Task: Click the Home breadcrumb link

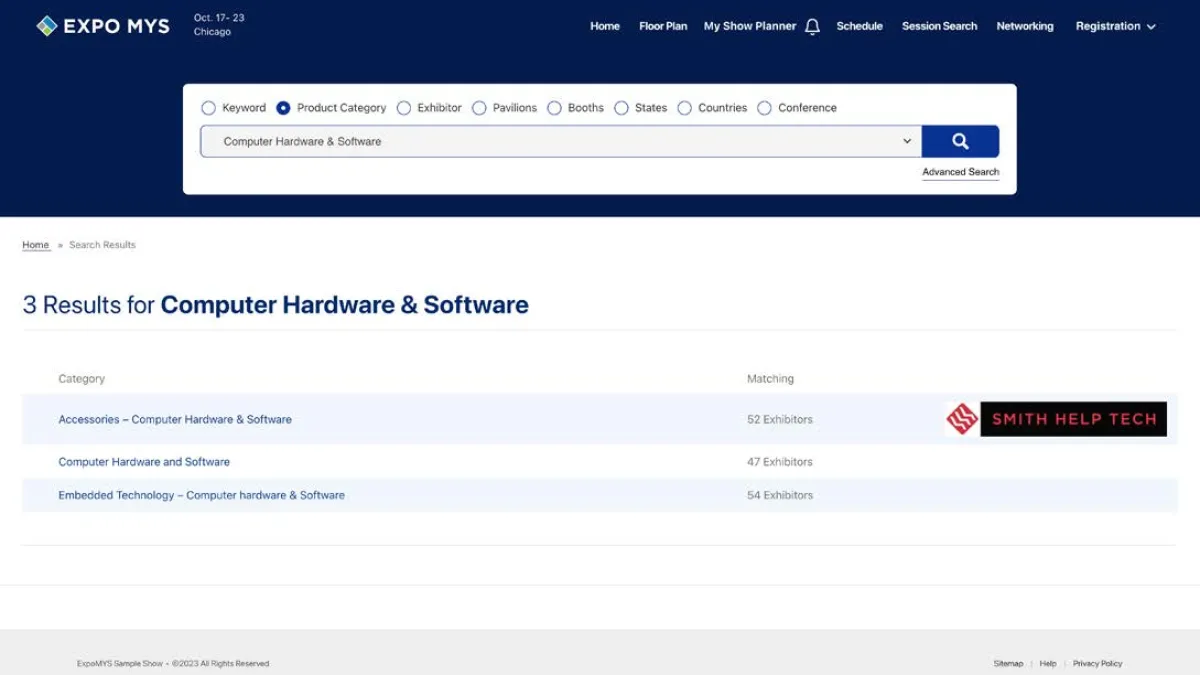Action: 36,245
